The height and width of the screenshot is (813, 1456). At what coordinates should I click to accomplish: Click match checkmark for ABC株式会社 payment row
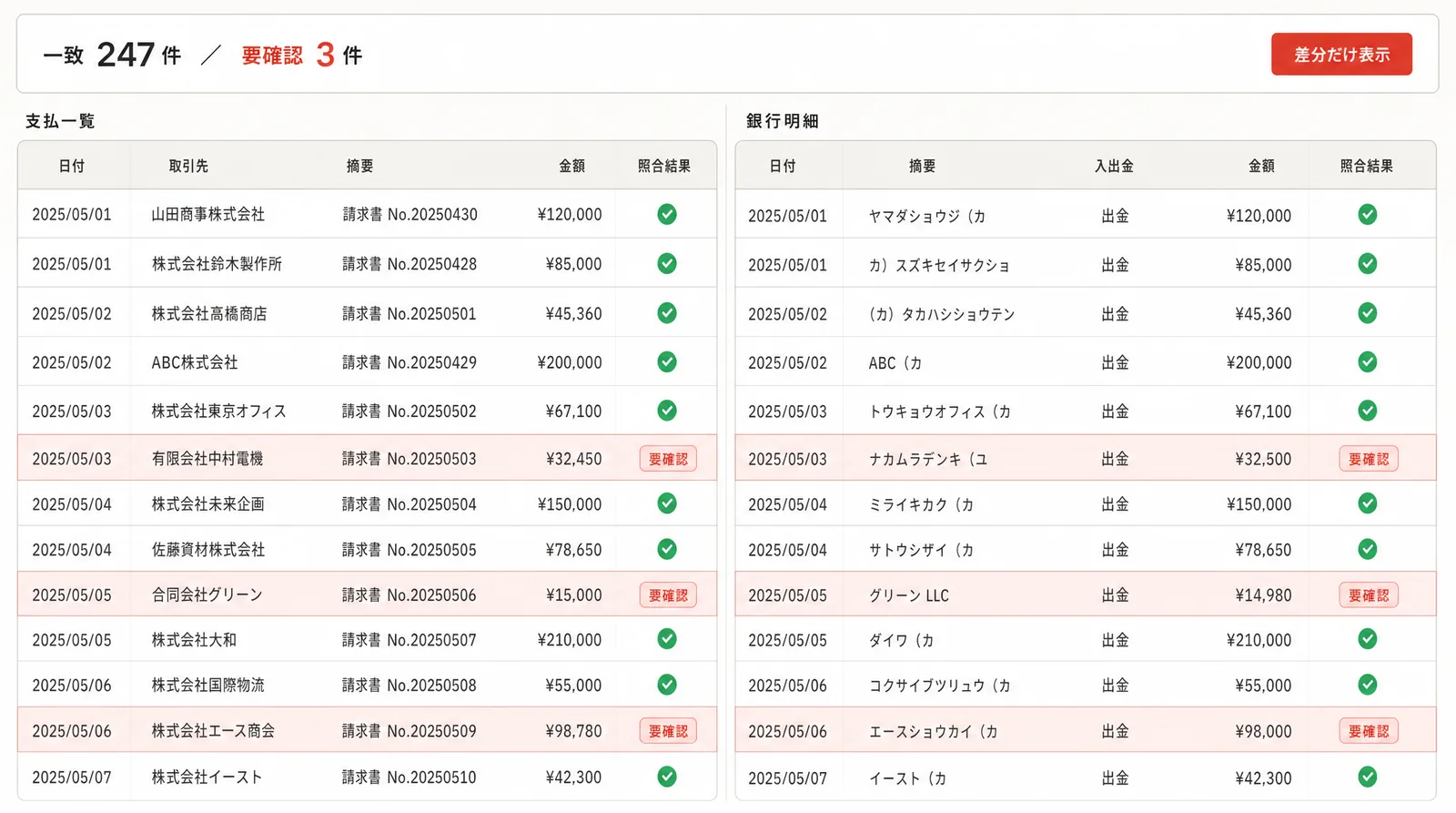pos(667,362)
